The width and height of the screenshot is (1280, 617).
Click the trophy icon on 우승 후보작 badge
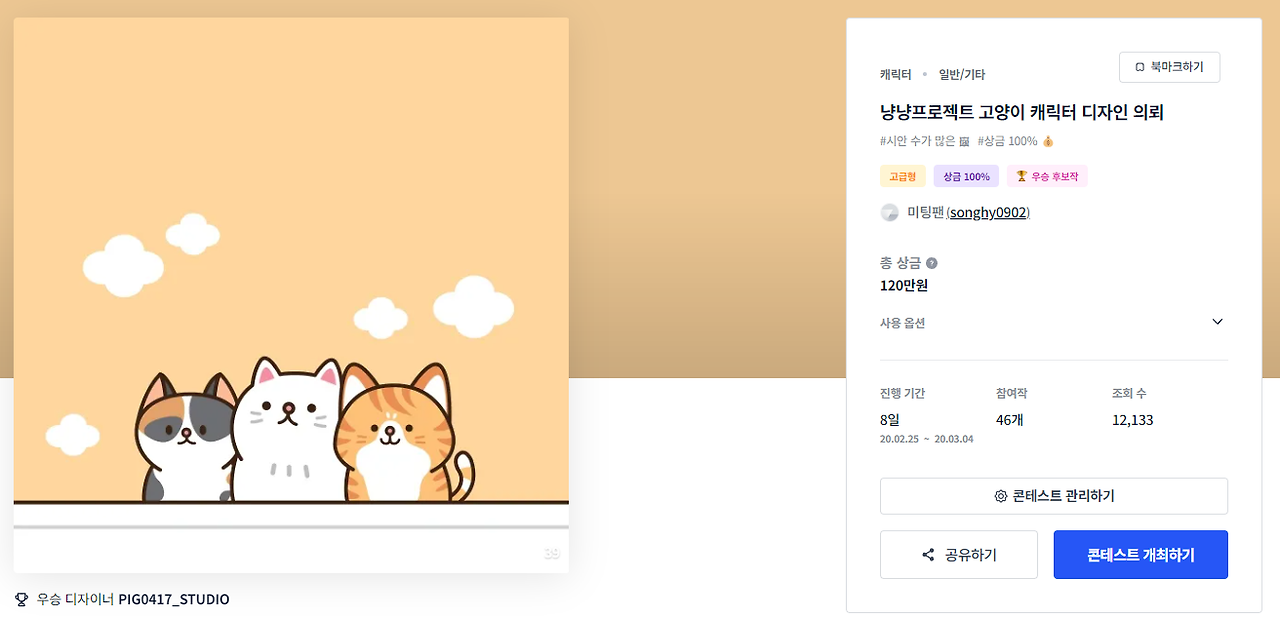click(x=1022, y=176)
